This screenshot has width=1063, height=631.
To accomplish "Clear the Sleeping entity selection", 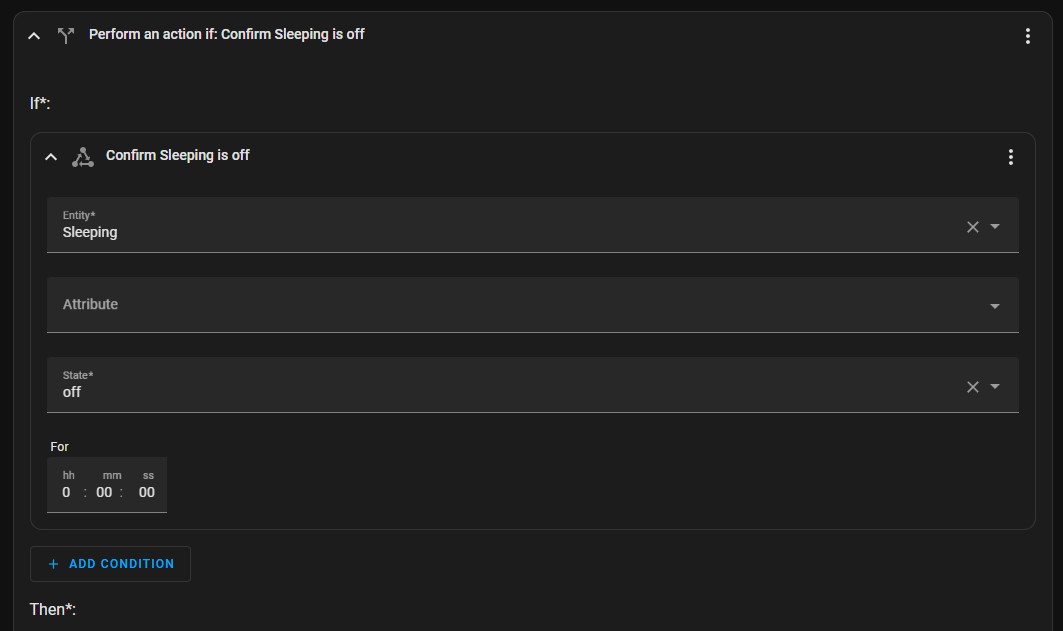I will (972, 227).
